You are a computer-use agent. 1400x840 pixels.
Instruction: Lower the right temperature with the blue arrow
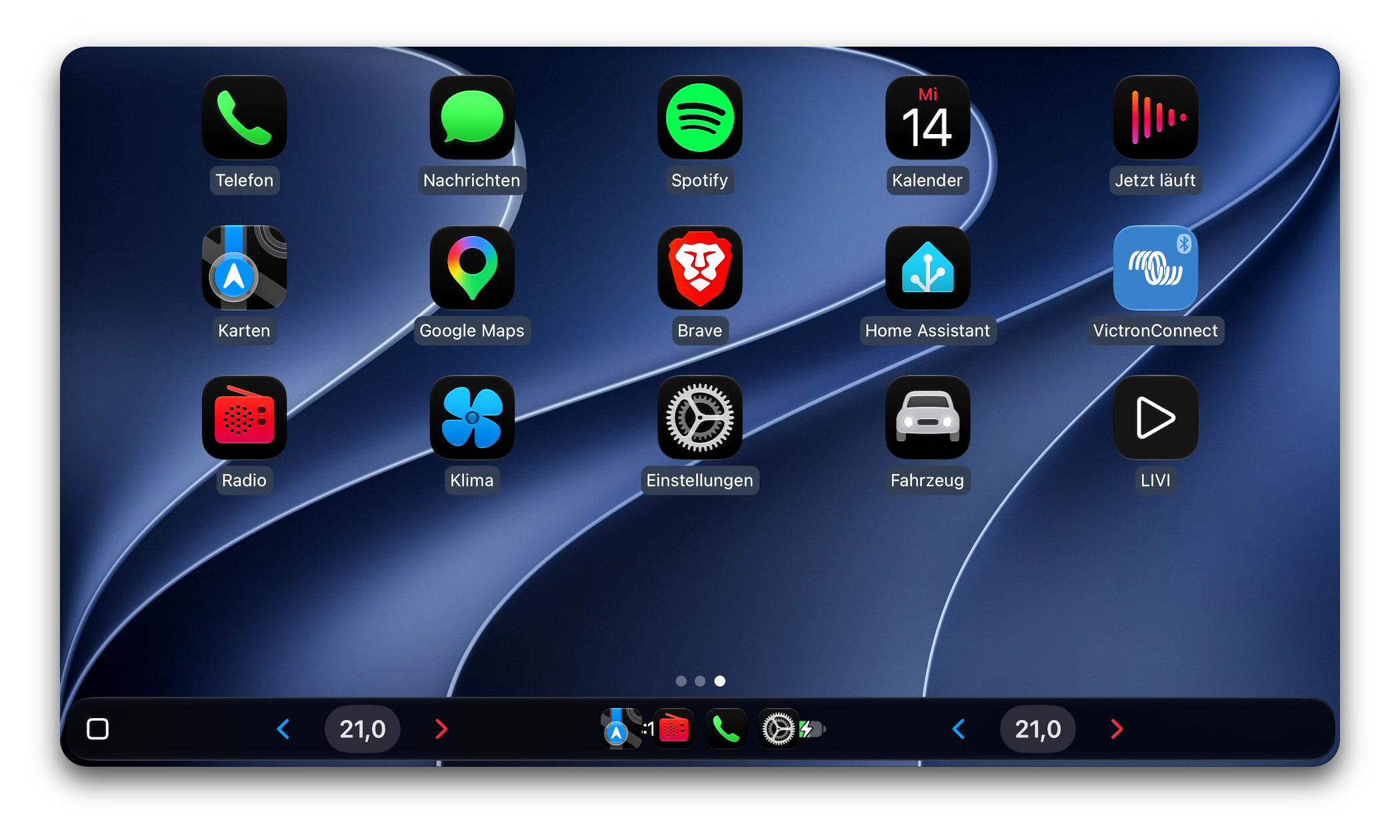coord(959,729)
